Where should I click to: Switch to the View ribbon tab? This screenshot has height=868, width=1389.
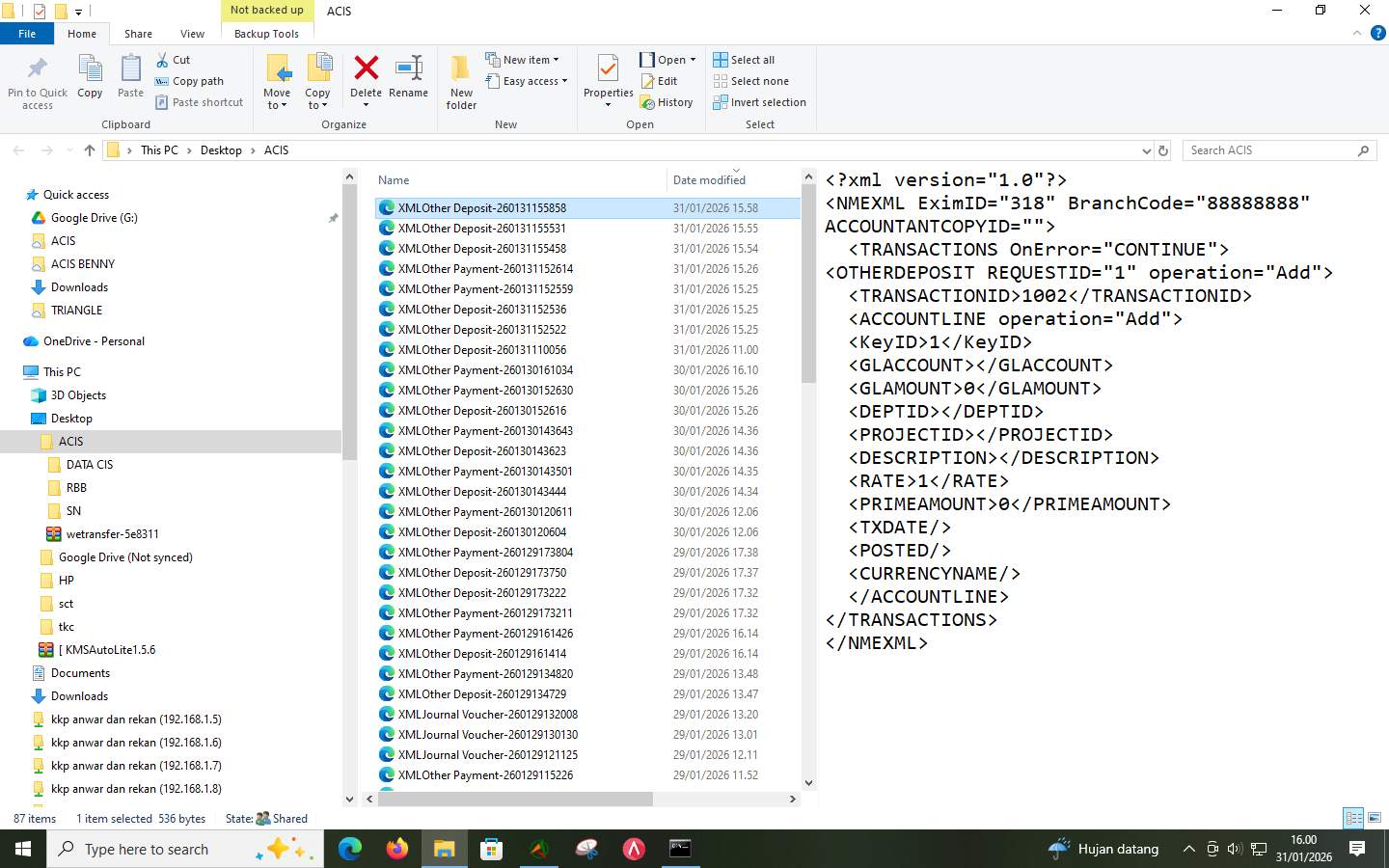[x=192, y=33]
